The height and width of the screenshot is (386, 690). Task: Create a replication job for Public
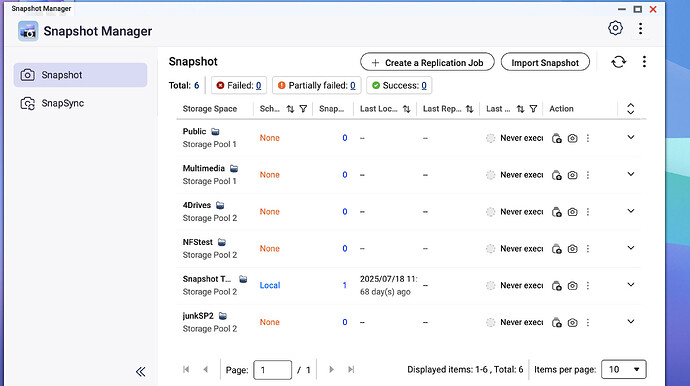coord(557,138)
